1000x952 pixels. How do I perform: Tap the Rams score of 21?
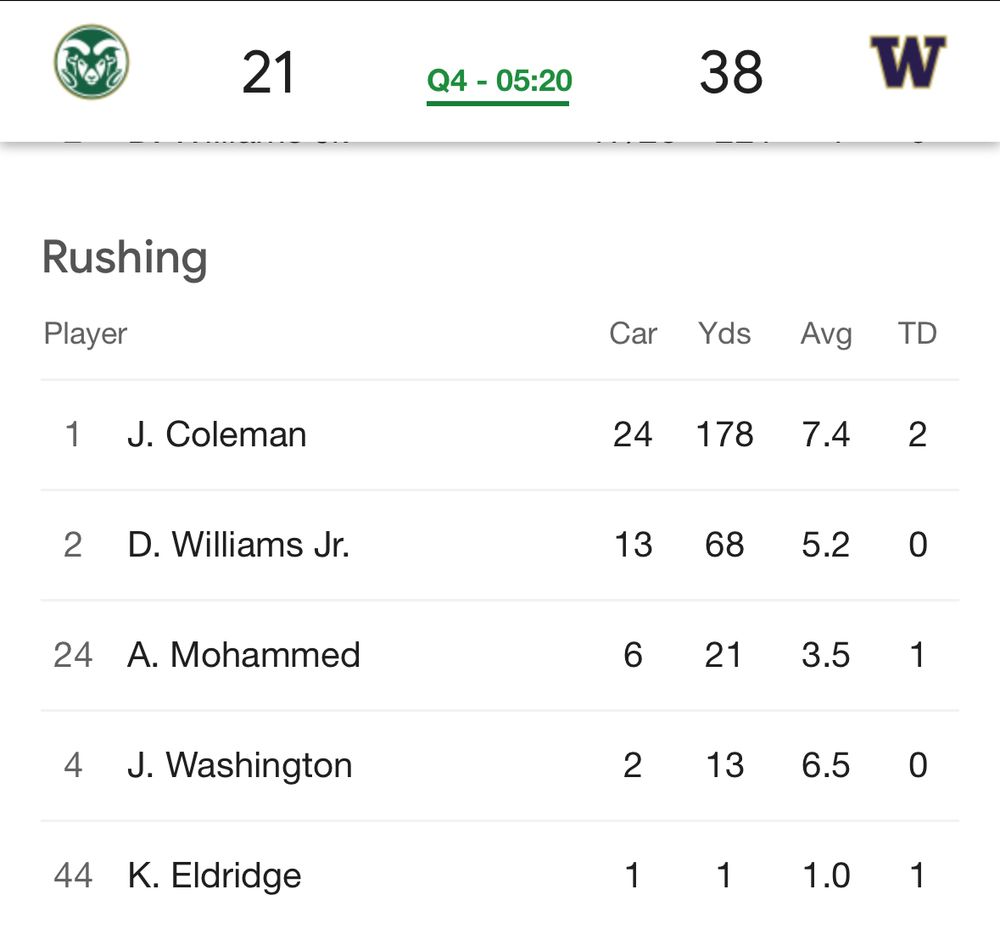pyautogui.click(x=268, y=73)
